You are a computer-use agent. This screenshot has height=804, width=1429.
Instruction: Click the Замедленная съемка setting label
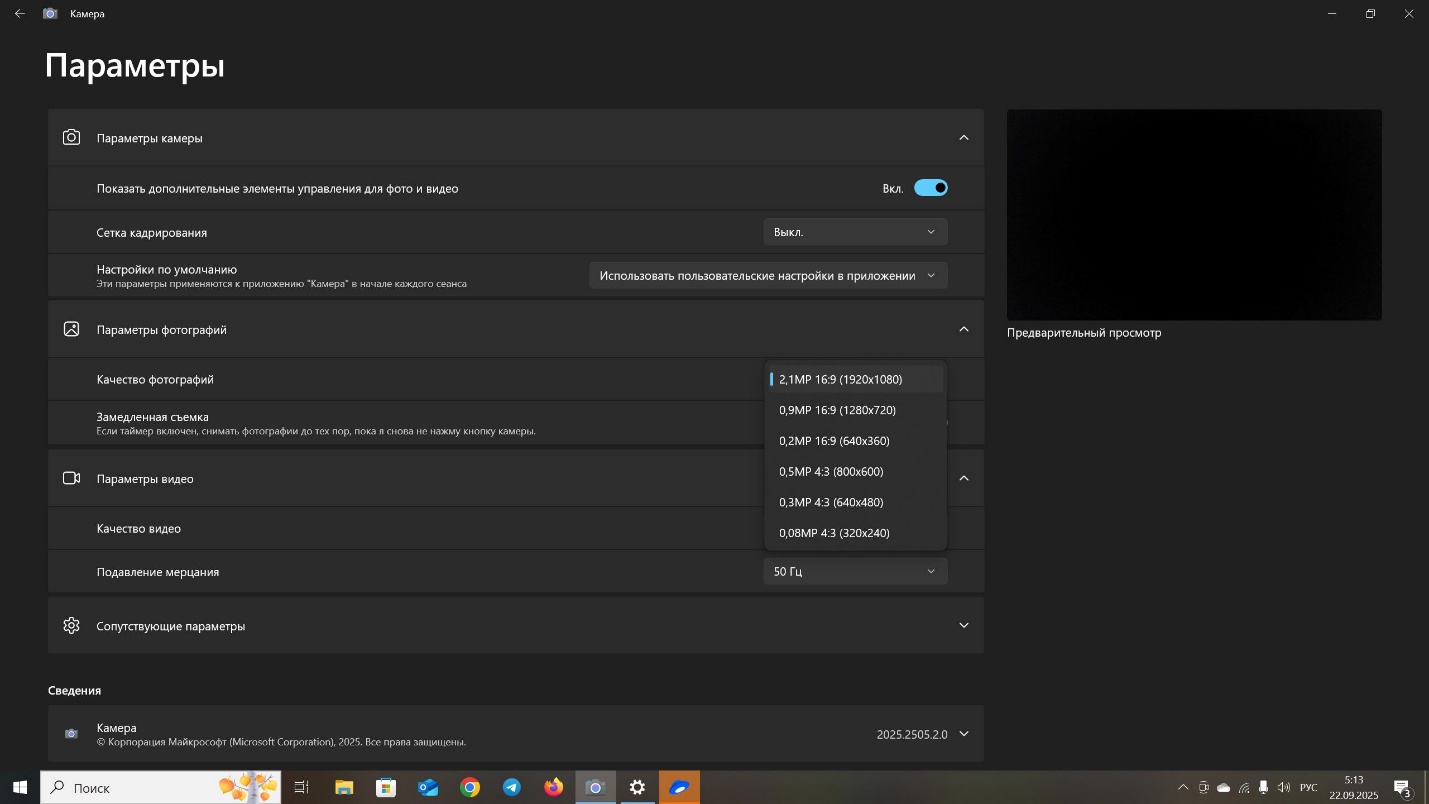point(152,416)
